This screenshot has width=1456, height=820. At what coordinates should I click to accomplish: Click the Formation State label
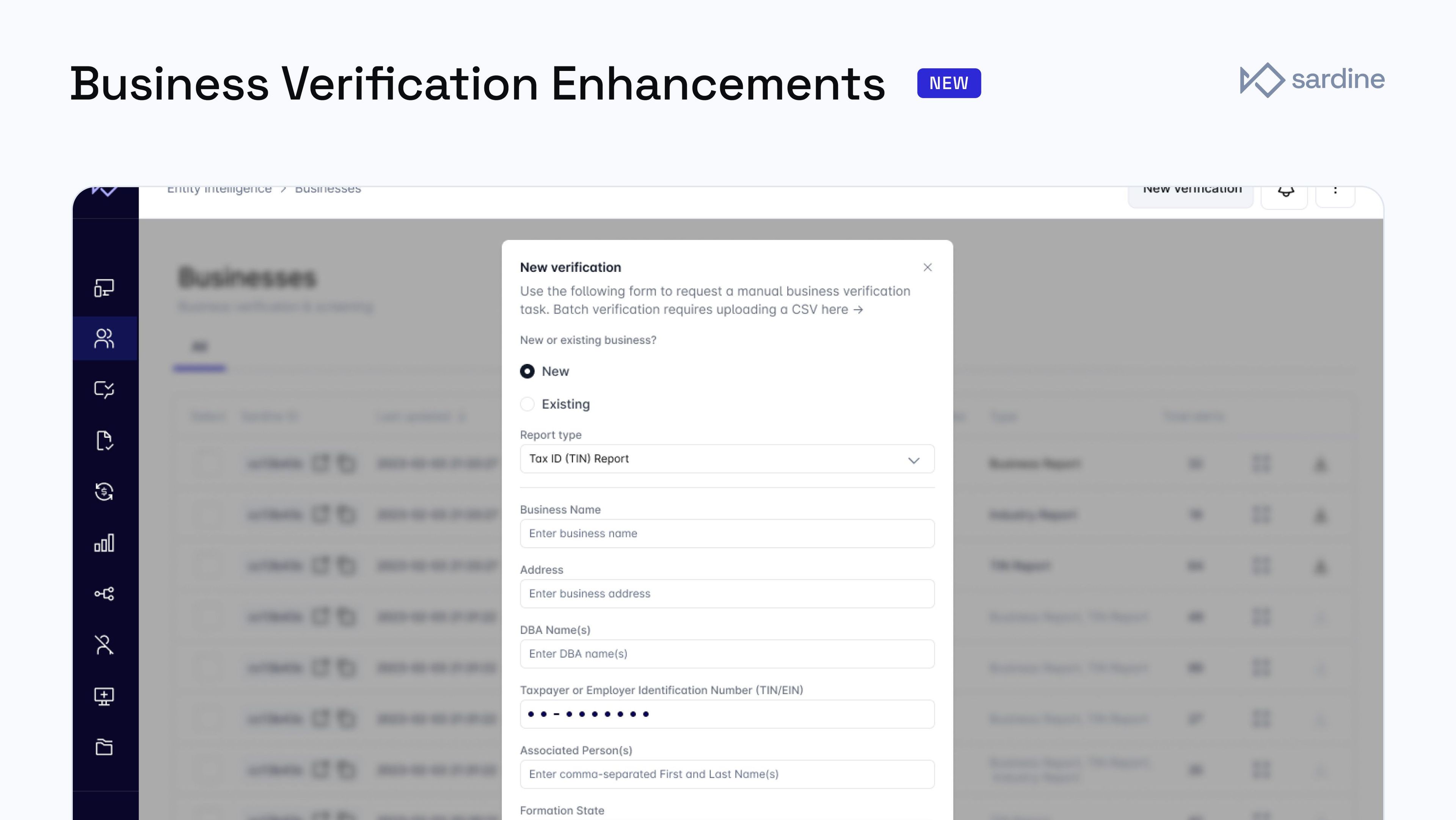pos(562,811)
